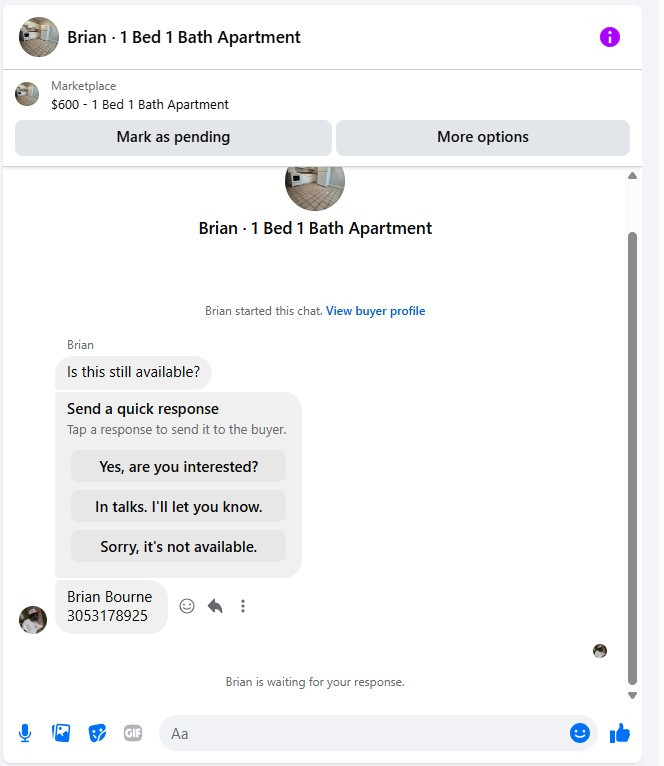This screenshot has width=664, height=766.
Task: Open the sticker picker icon
Action: (97, 733)
